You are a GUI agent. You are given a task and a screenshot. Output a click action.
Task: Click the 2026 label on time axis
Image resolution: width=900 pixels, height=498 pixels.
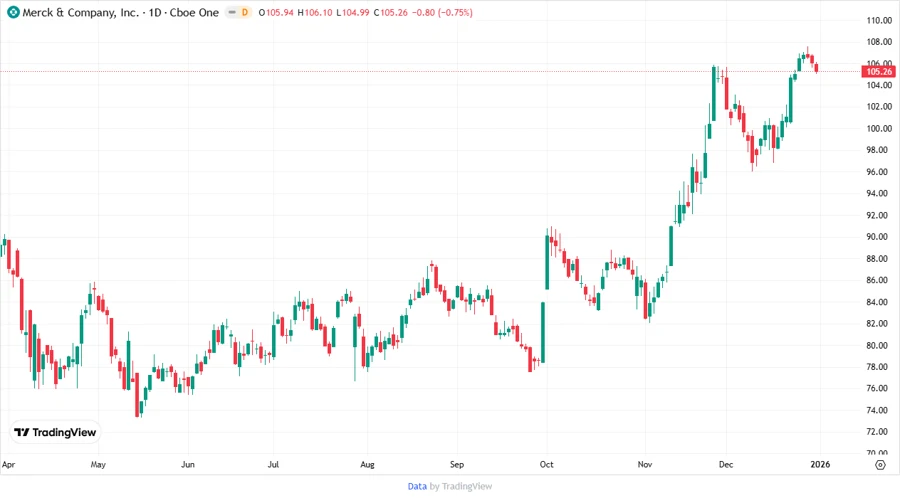(x=820, y=465)
